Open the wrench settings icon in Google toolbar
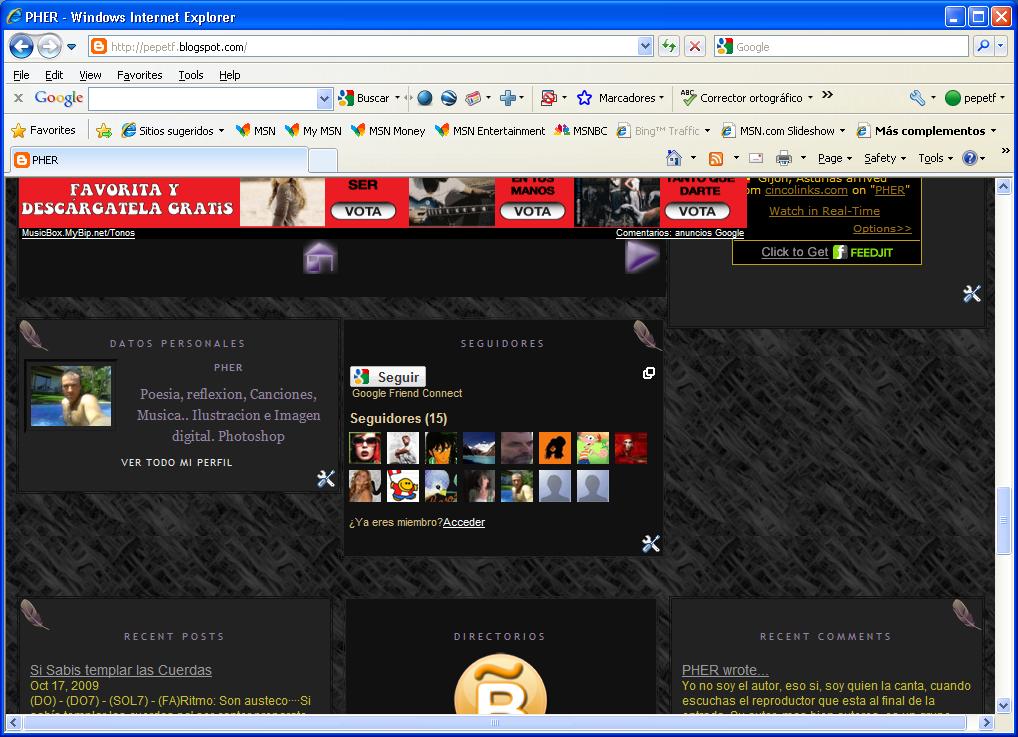The width and height of the screenshot is (1018, 737). click(x=917, y=98)
